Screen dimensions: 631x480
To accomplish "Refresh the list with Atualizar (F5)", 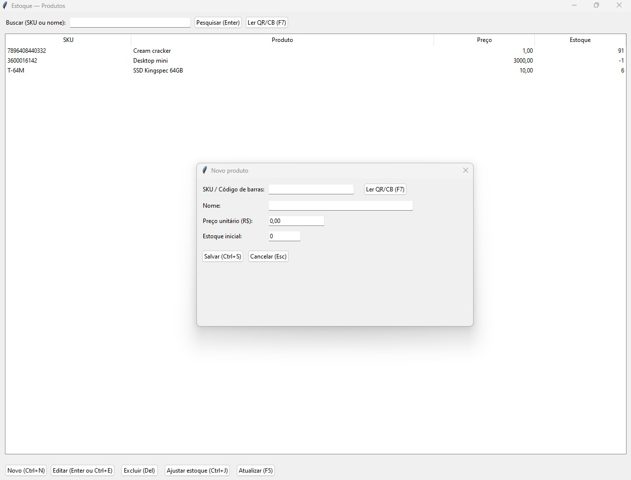I will point(256,470).
